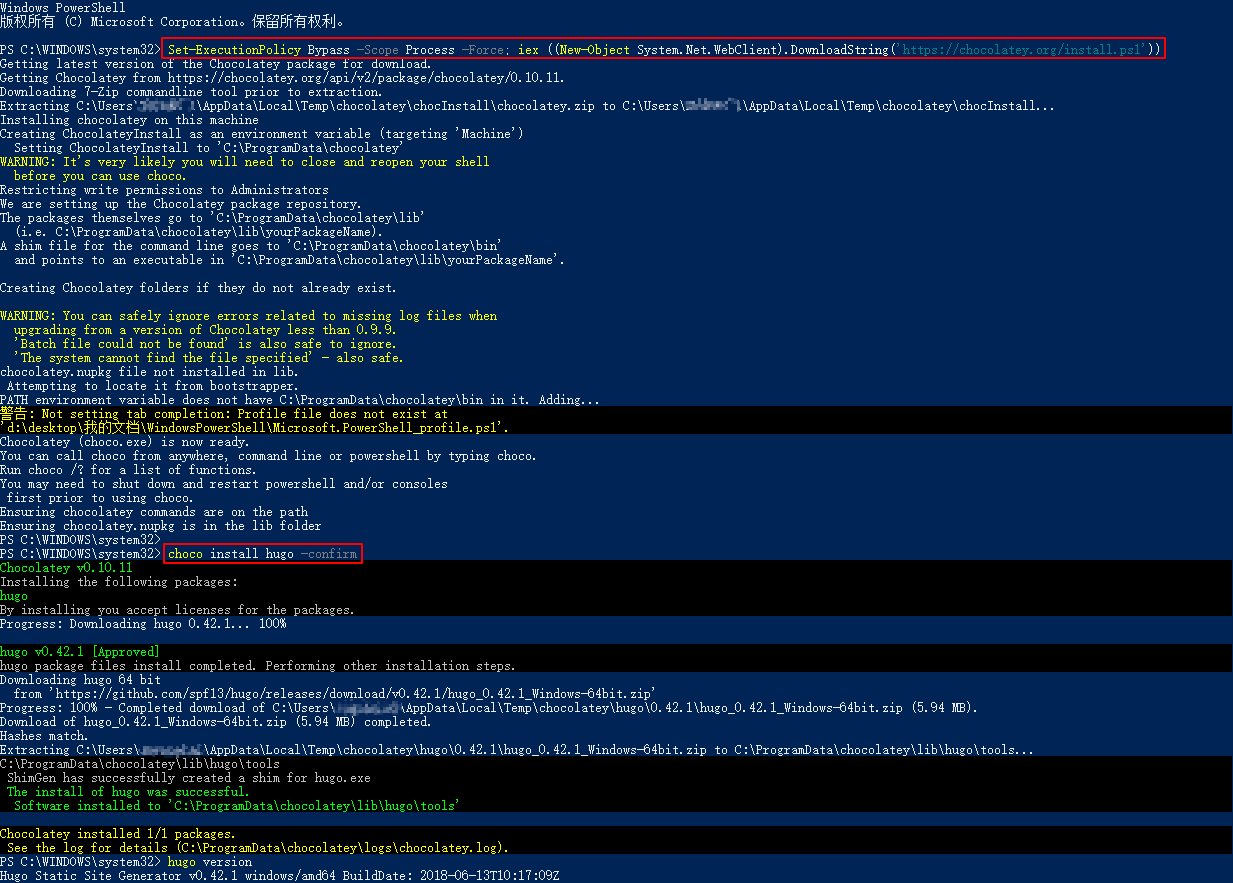Click 'ShimGen has successfully created a shim' line

click(x=188, y=777)
